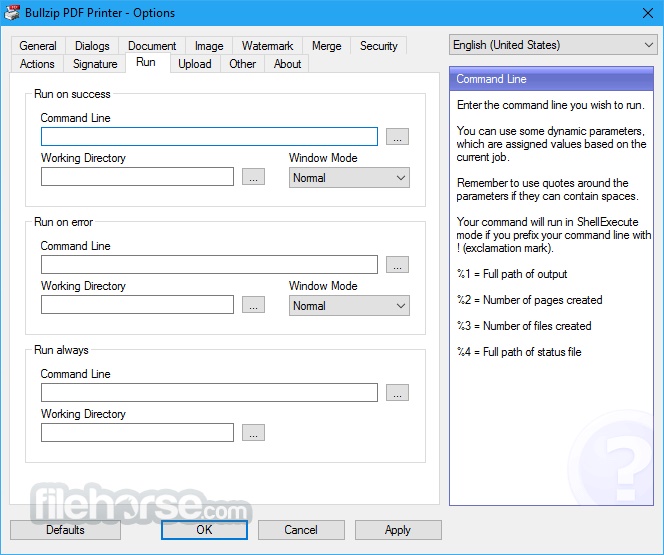
Task: Browse for Run on error working directory
Action: click(253, 305)
